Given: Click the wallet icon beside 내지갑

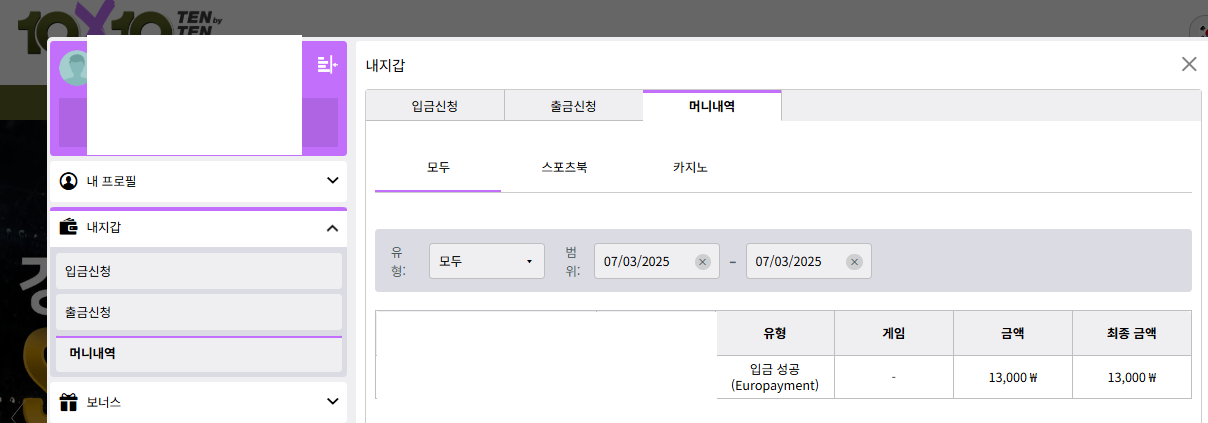Looking at the screenshot, I should (x=69, y=227).
